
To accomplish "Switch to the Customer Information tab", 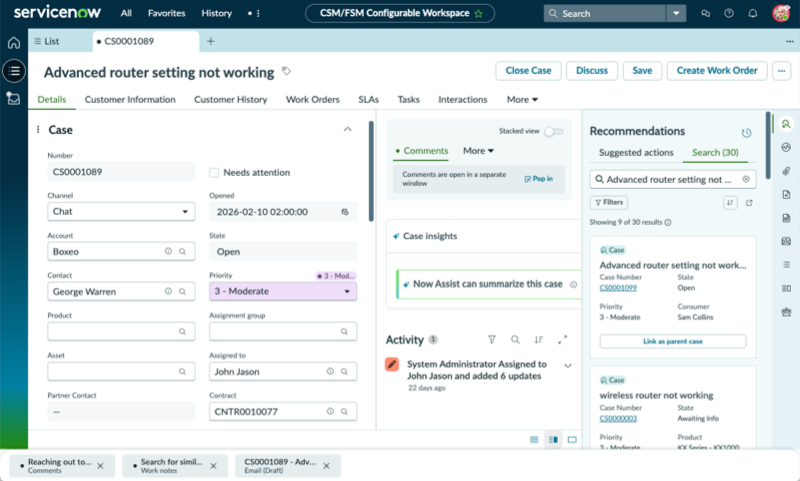I will (x=130, y=99).
